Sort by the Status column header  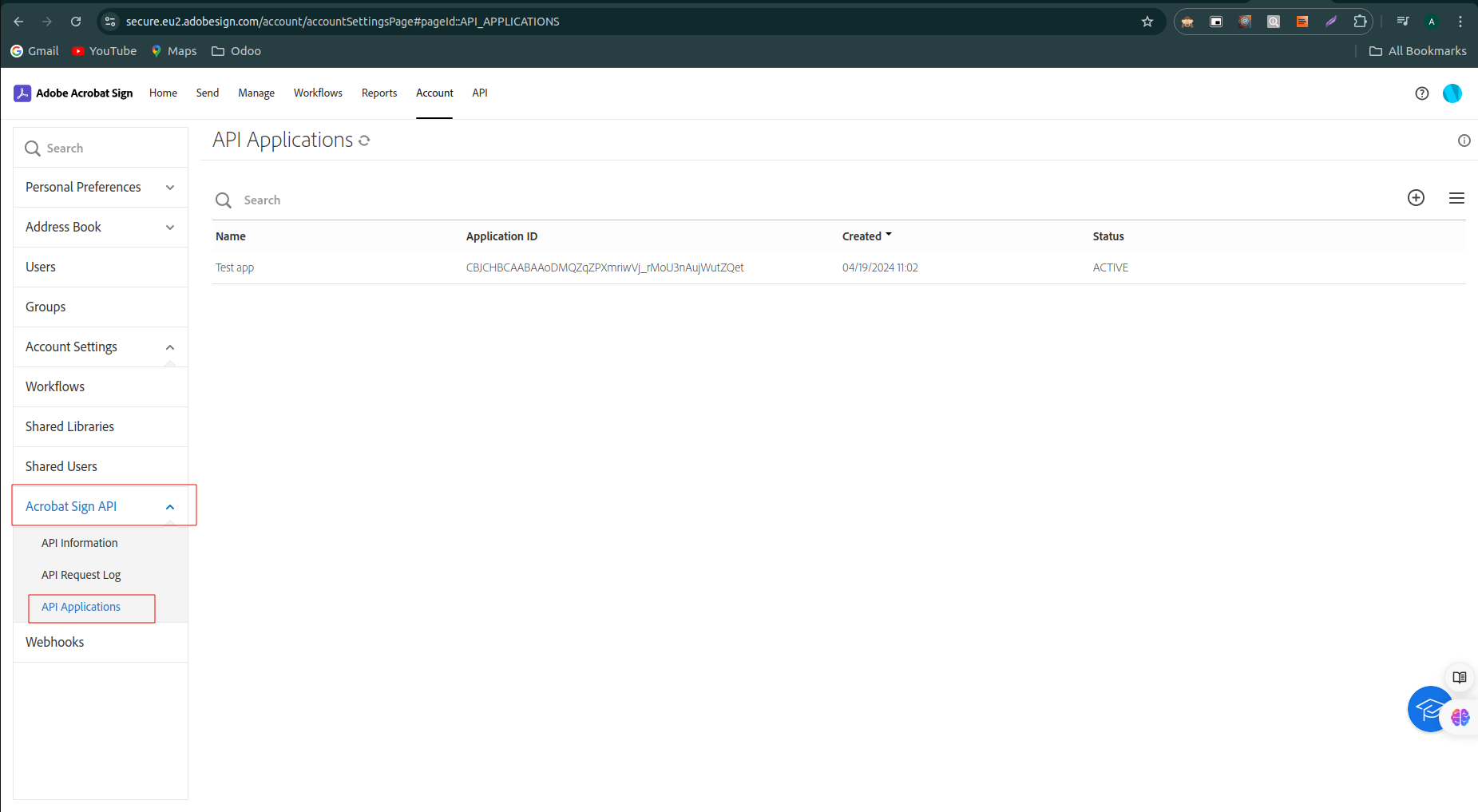(x=1108, y=236)
